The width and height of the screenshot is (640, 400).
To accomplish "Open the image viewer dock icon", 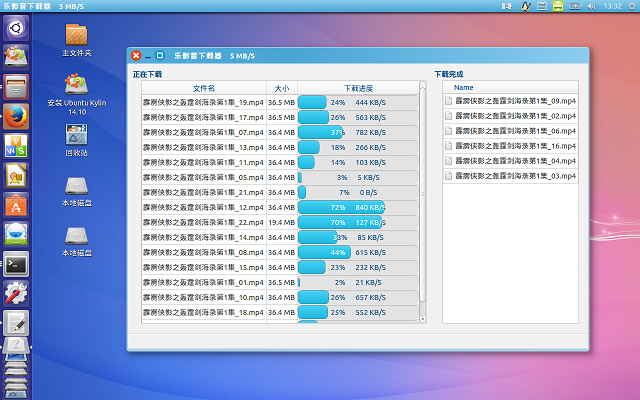I will (16, 176).
